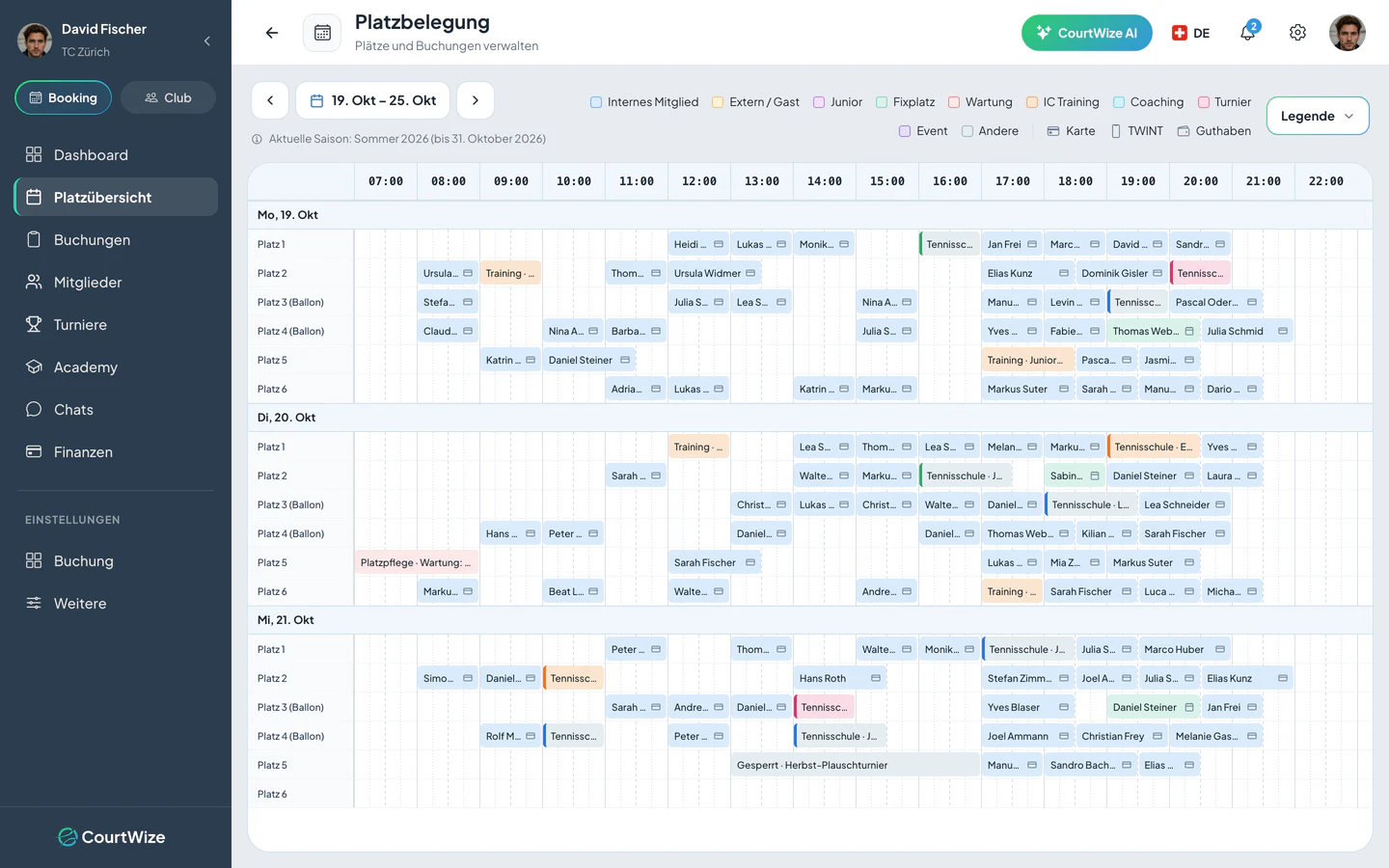Open the Gesperrt Herbst-Plauschturnier block
Screen dimensions: 1389x868
pos(856,765)
